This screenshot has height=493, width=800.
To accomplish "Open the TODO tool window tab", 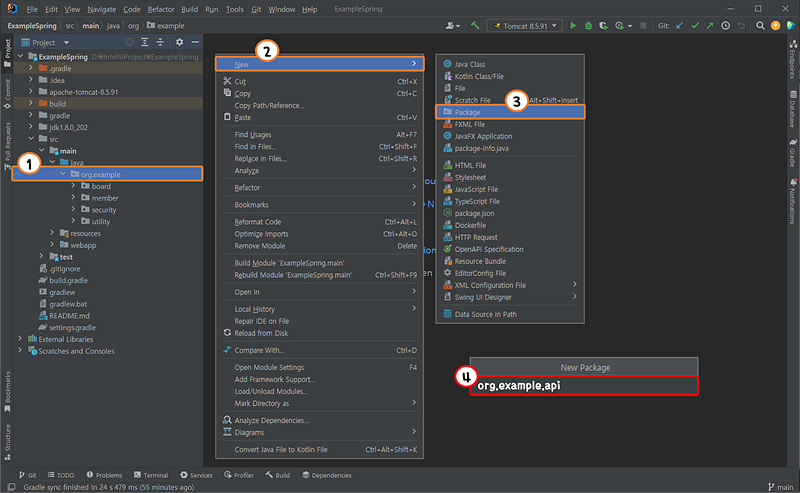I will [61, 475].
